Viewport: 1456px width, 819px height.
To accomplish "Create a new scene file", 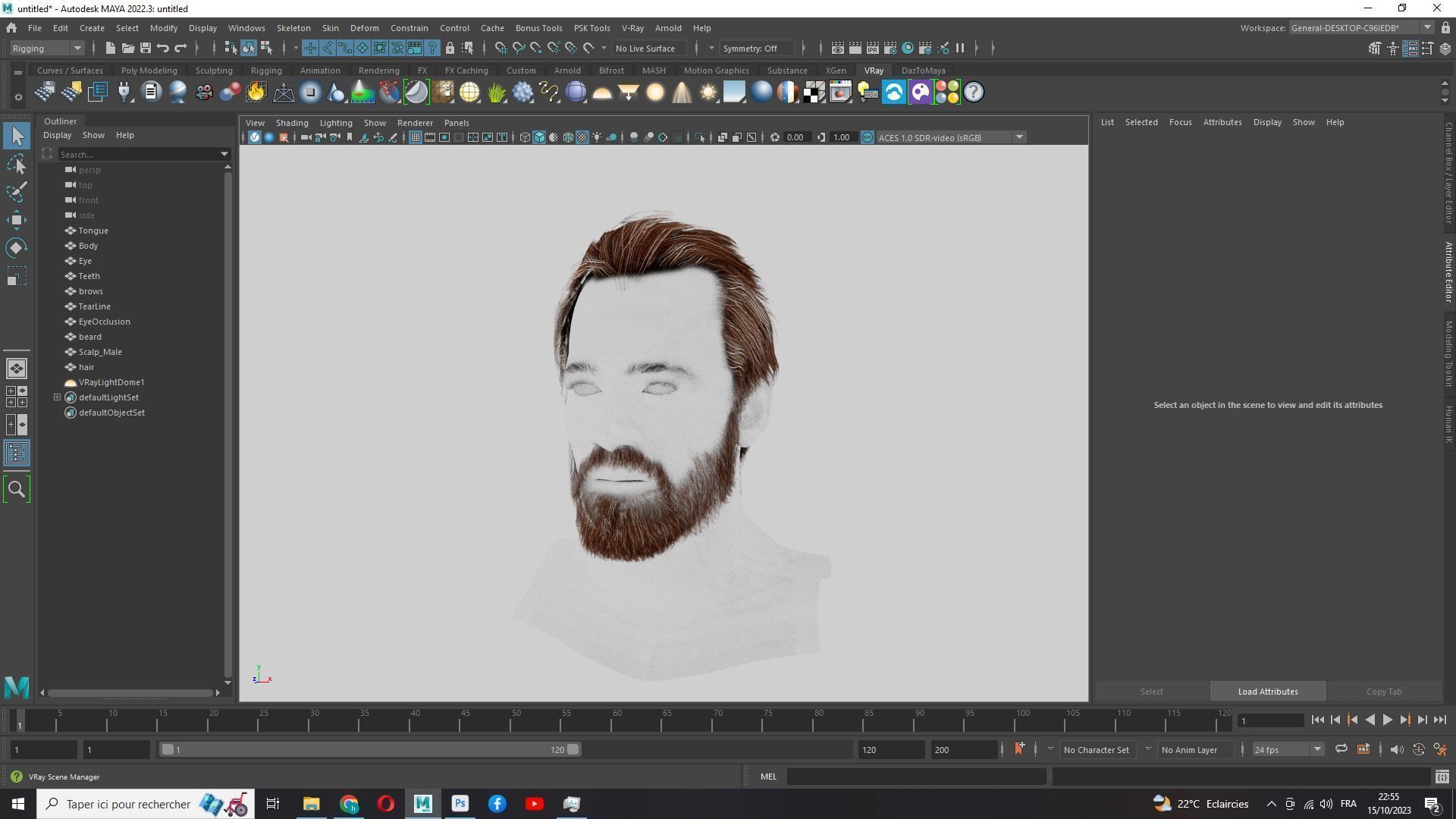I will coord(110,49).
